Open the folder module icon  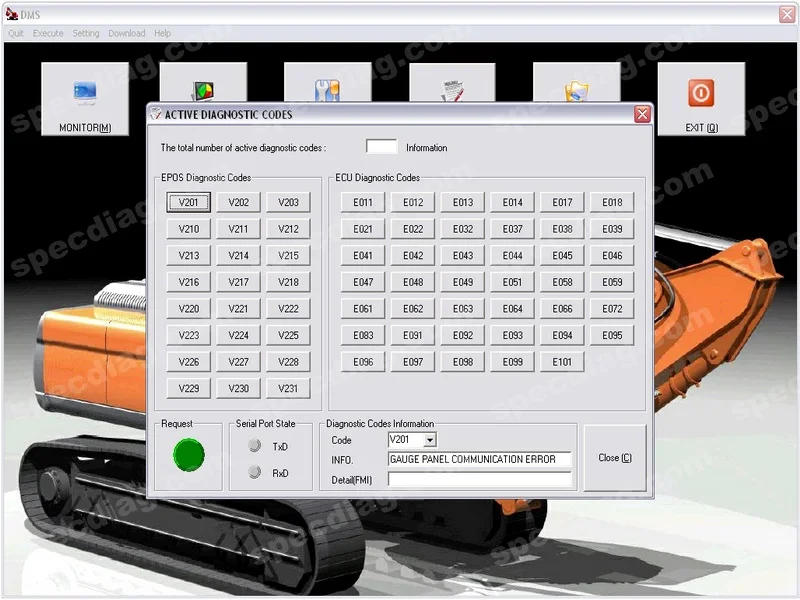pyautogui.click(x=576, y=88)
